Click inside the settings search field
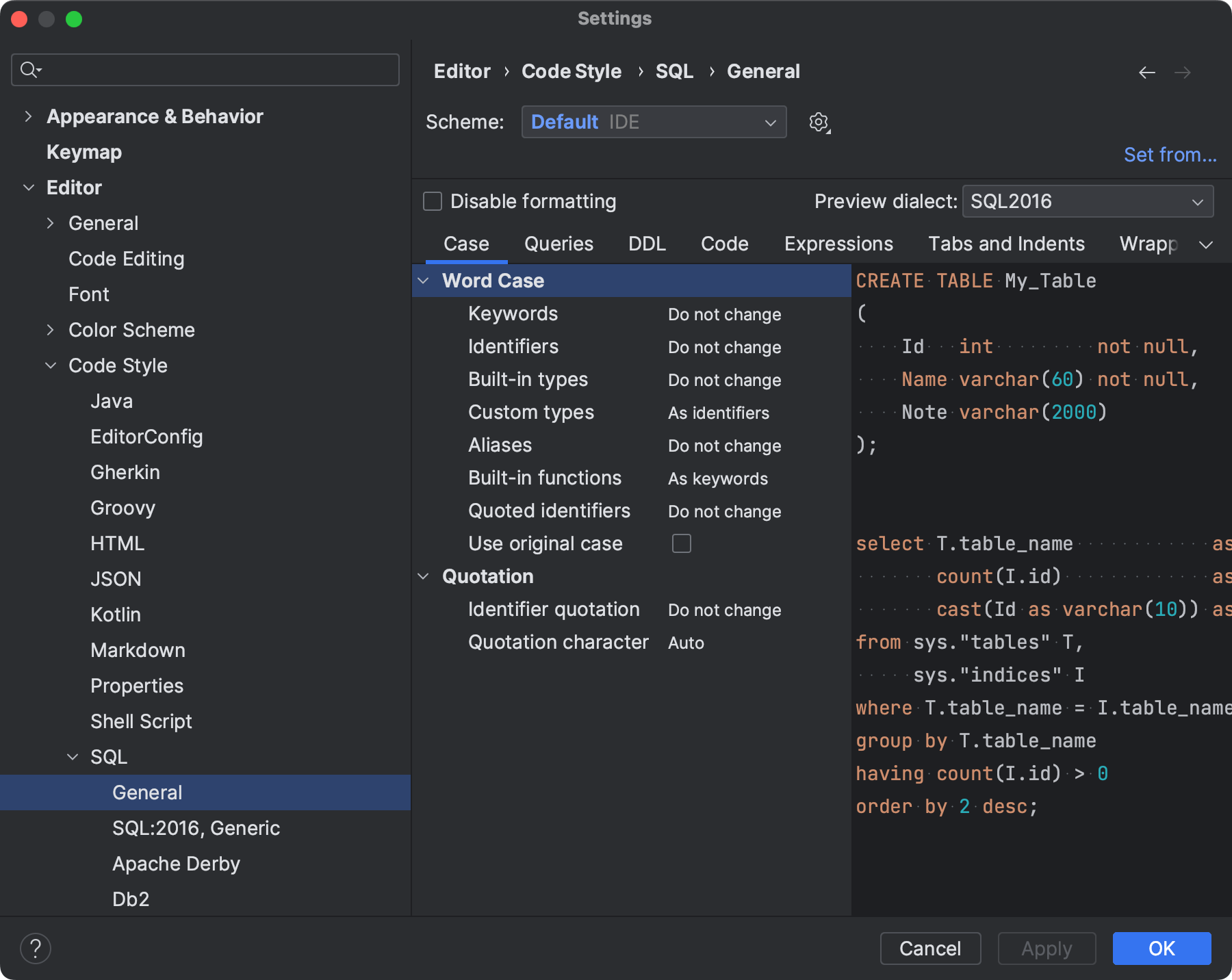Screen dimensions: 1232x980 [x=205, y=69]
